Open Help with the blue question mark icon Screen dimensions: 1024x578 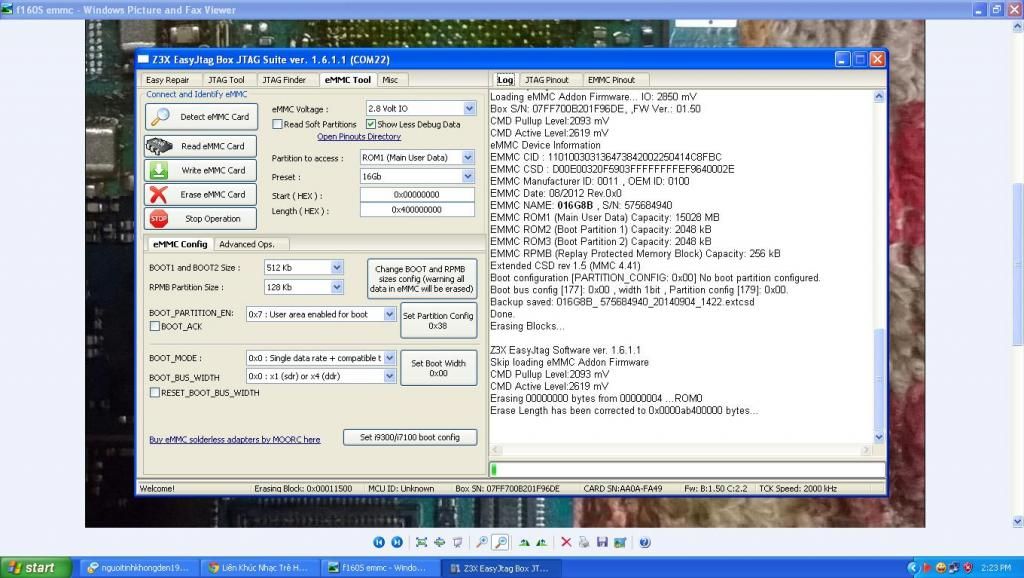[x=645, y=542]
